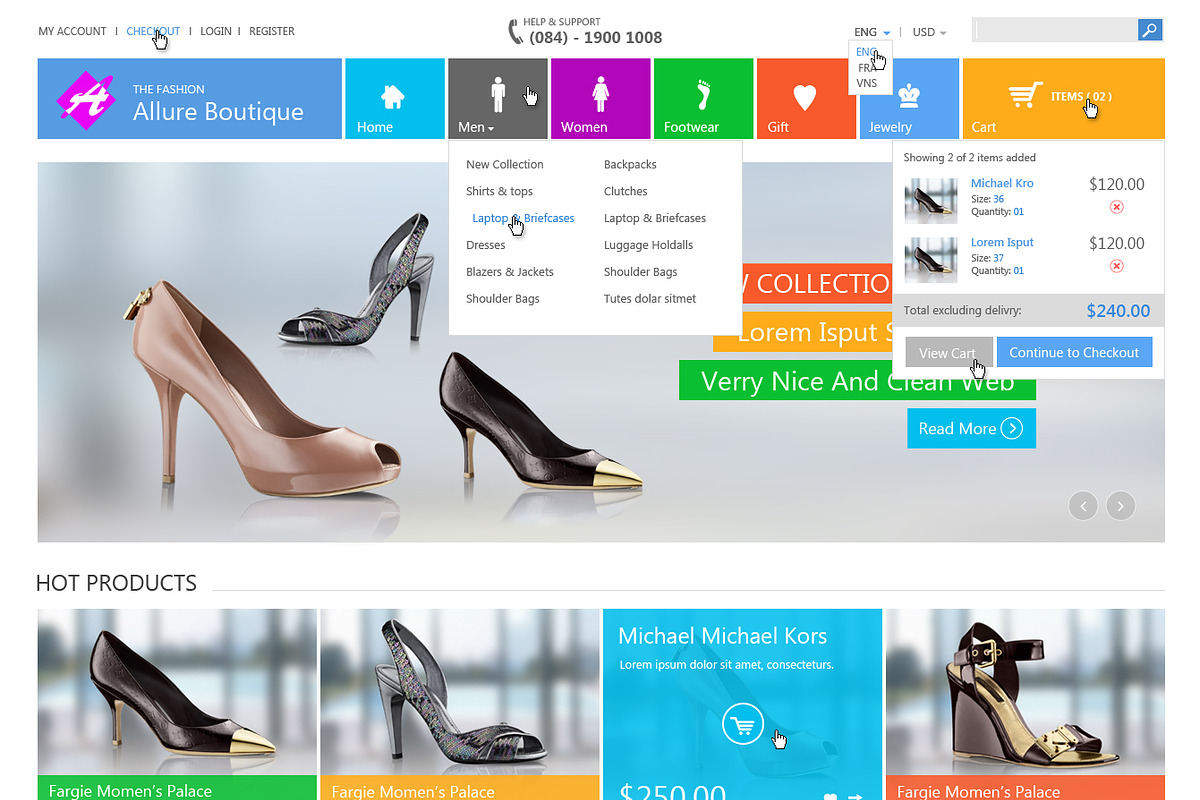Click the $240.00 cart total
The width and height of the screenshot is (1200, 800).
pyautogui.click(x=1118, y=310)
